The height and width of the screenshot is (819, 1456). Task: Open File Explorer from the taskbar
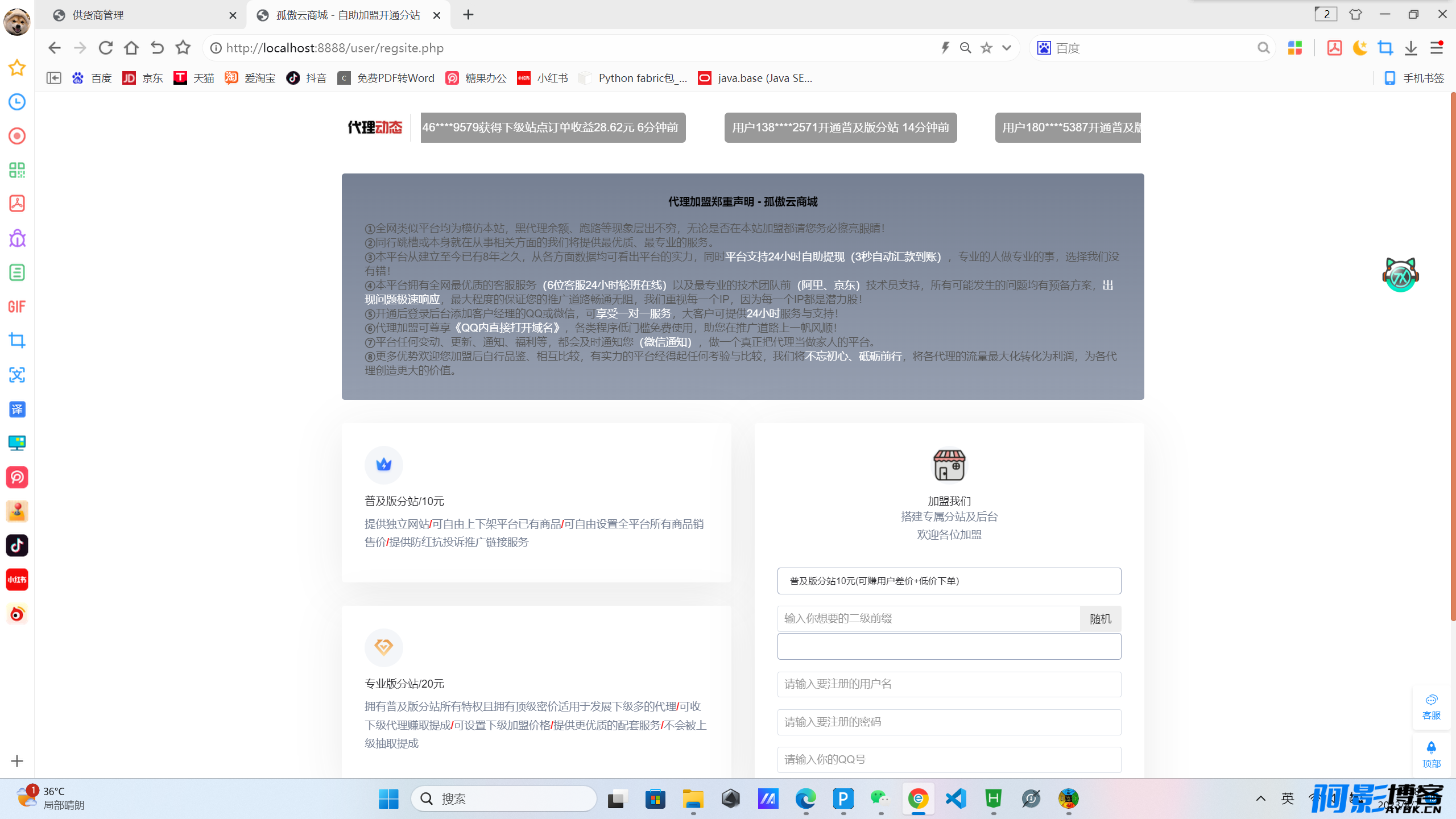click(x=693, y=799)
